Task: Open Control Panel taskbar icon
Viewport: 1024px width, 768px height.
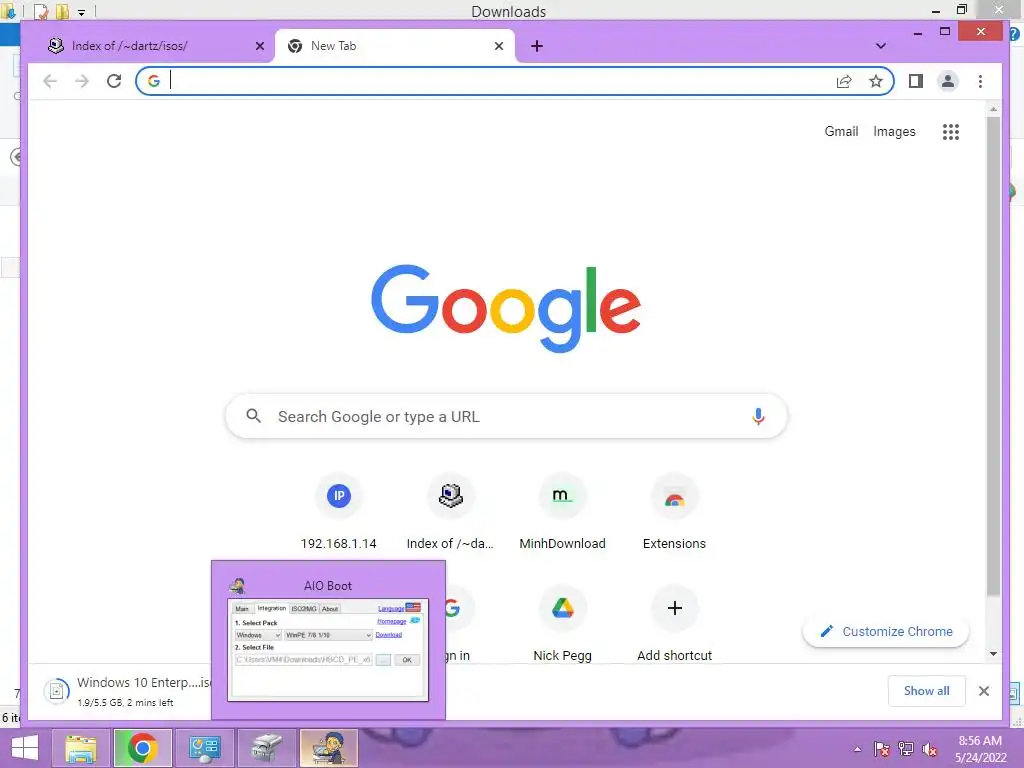Action: pos(204,748)
